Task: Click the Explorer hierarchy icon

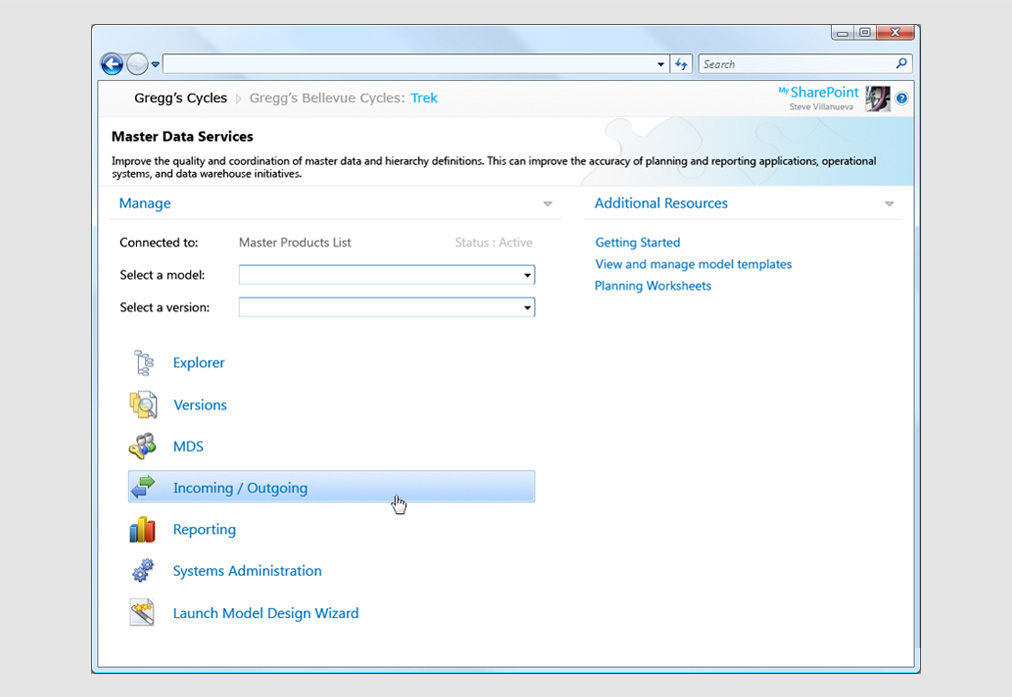Action: coord(143,363)
